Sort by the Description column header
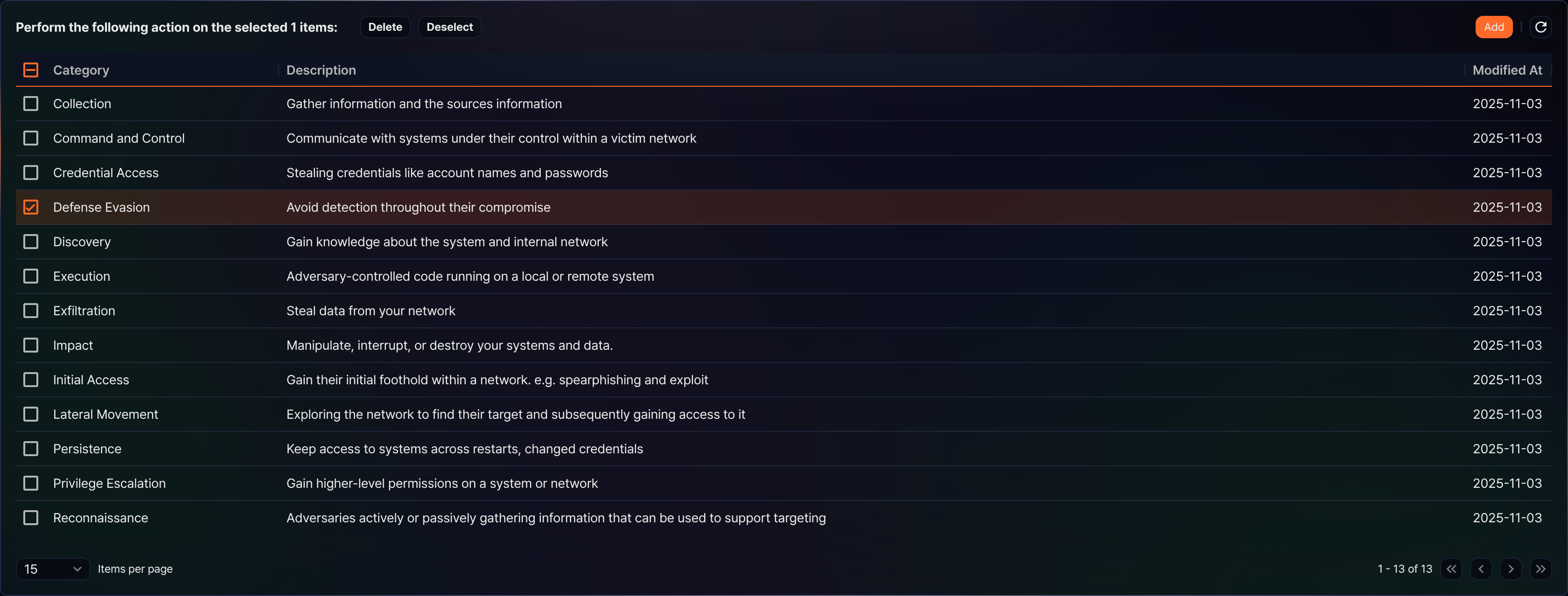The width and height of the screenshot is (1568, 596). click(321, 70)
